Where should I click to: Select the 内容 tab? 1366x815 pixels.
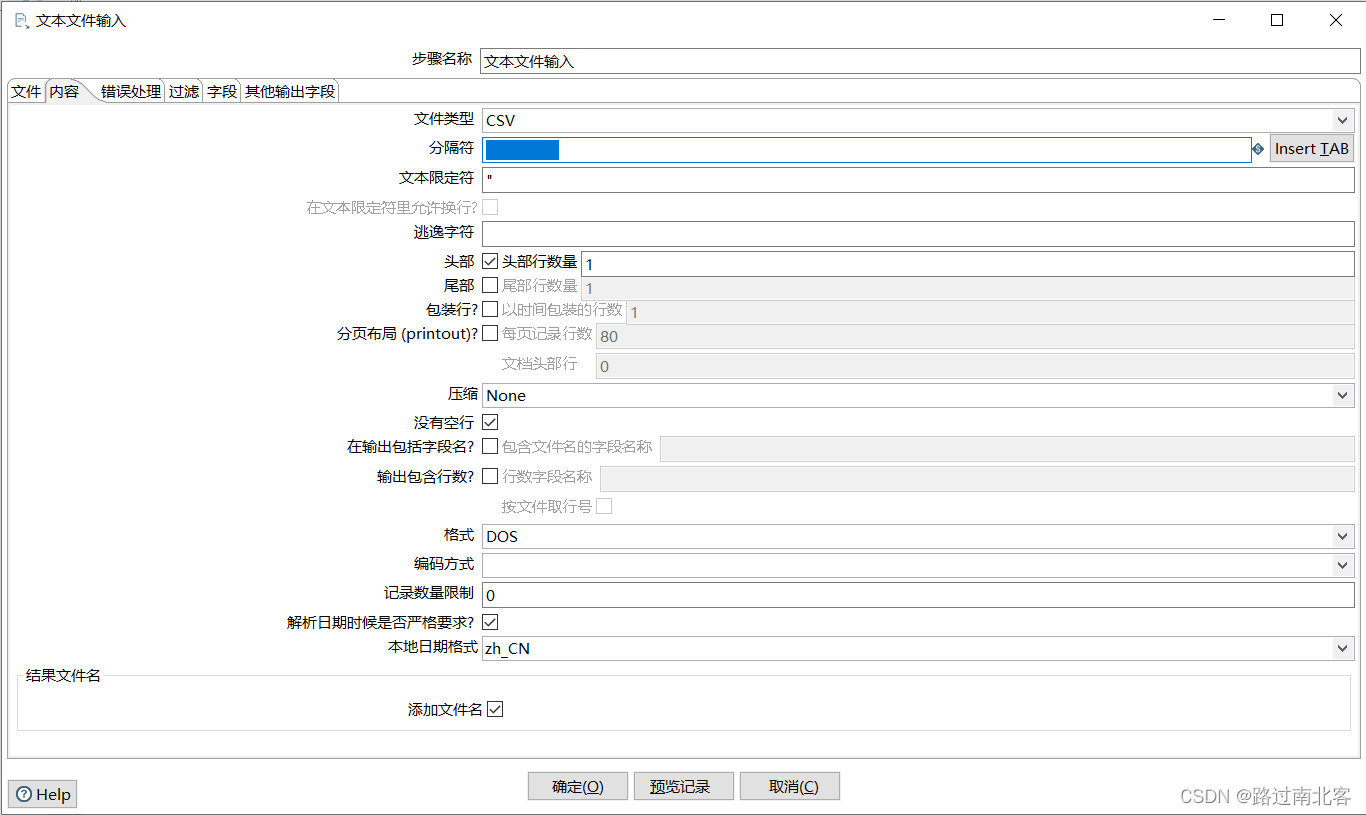[x=66, y=91]
